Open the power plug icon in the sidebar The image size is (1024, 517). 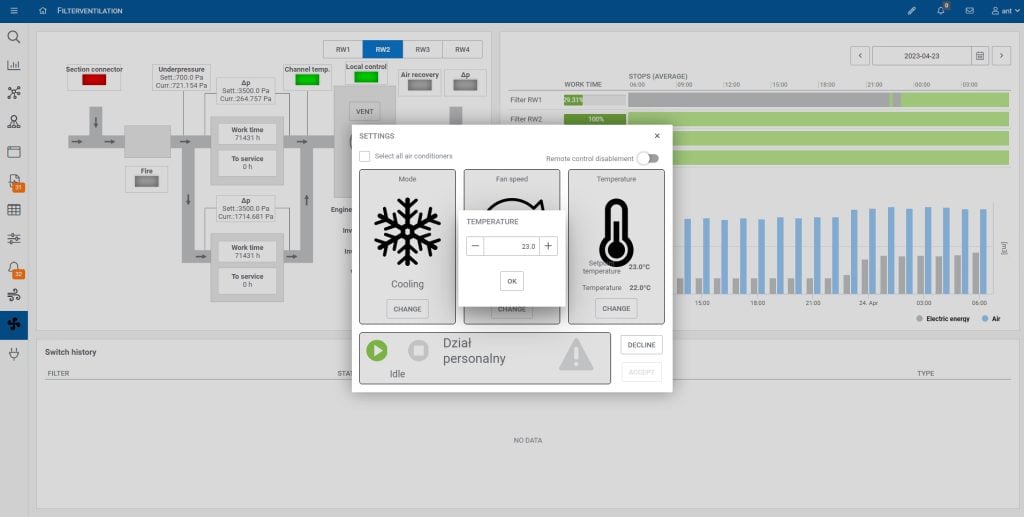(14, 354)
